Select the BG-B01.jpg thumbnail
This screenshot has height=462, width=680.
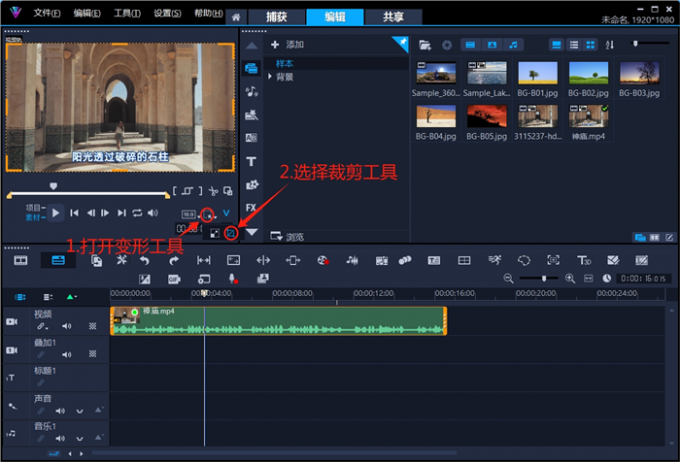(538, 77)
